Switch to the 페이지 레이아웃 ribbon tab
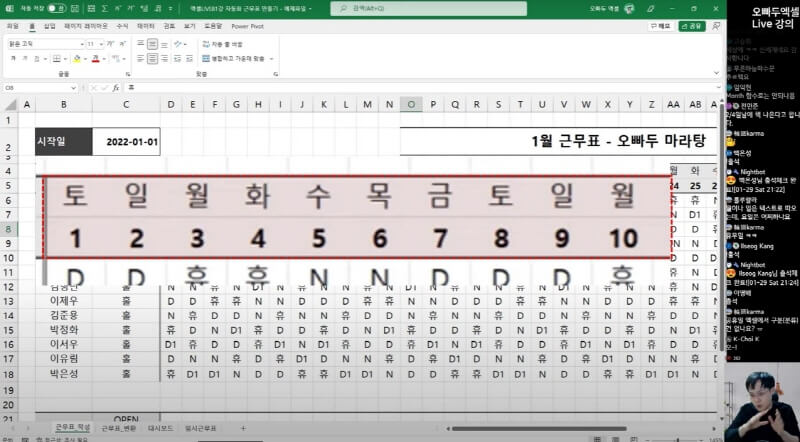 (86, 26)
